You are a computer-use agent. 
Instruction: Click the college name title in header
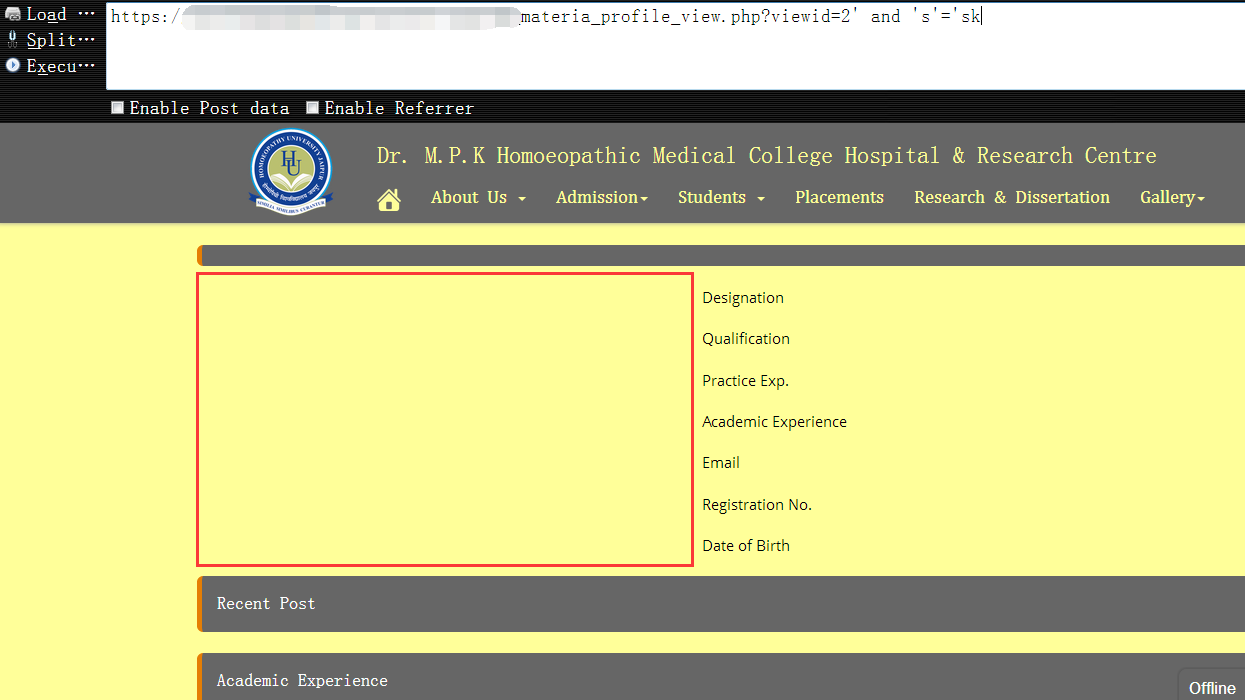click(766, 156)
